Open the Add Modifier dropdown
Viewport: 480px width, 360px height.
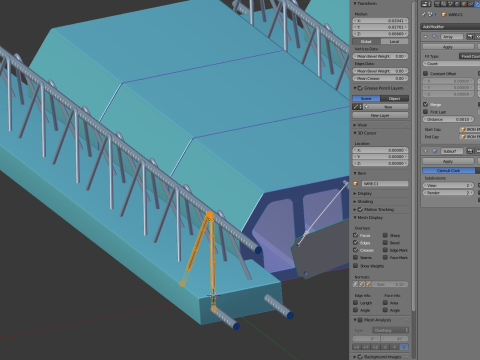tap(450, 27)
